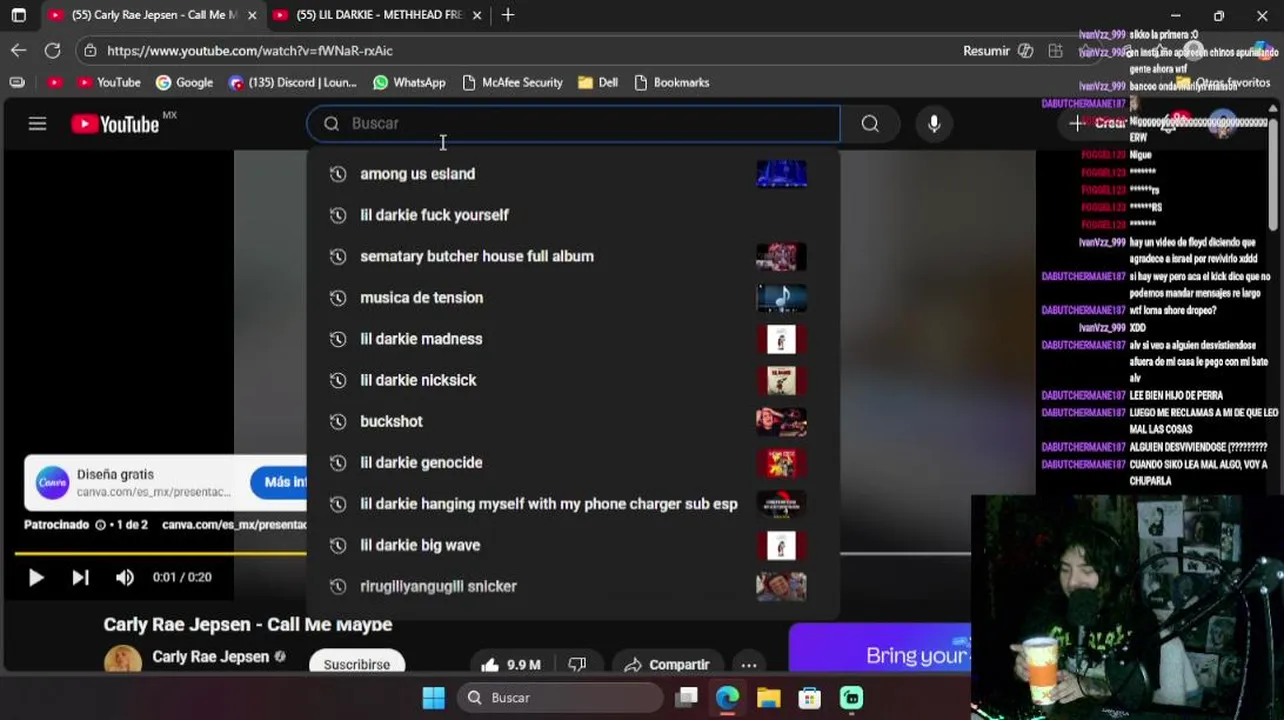Screen dimensions: 1284x720
Task: Open the Google bookmark
Action: pyautogui.click(x=184, y=82)
